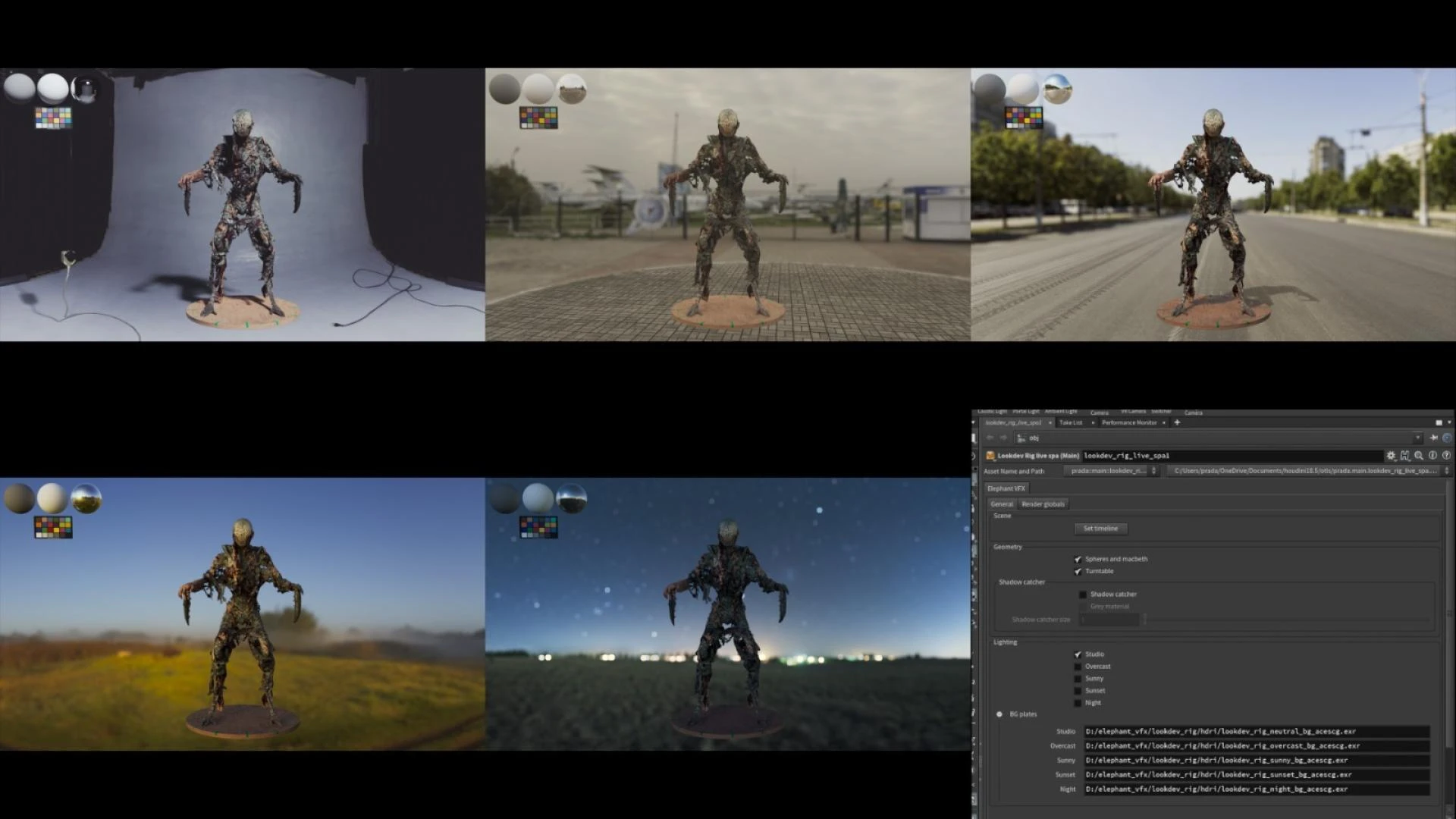1456x819 pixels.
Task: Expand the obj network path dropdown
Action: point(1417,438)
